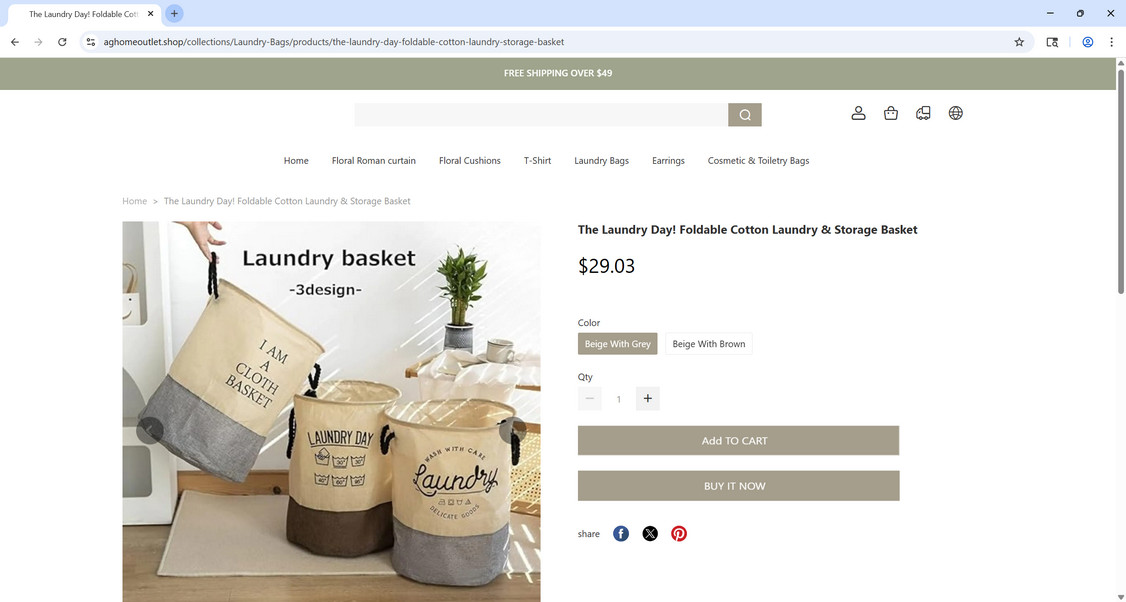Bookmark this page with star icon
The width and height of the screenshot is (1126, 602).
(1019, 42)
